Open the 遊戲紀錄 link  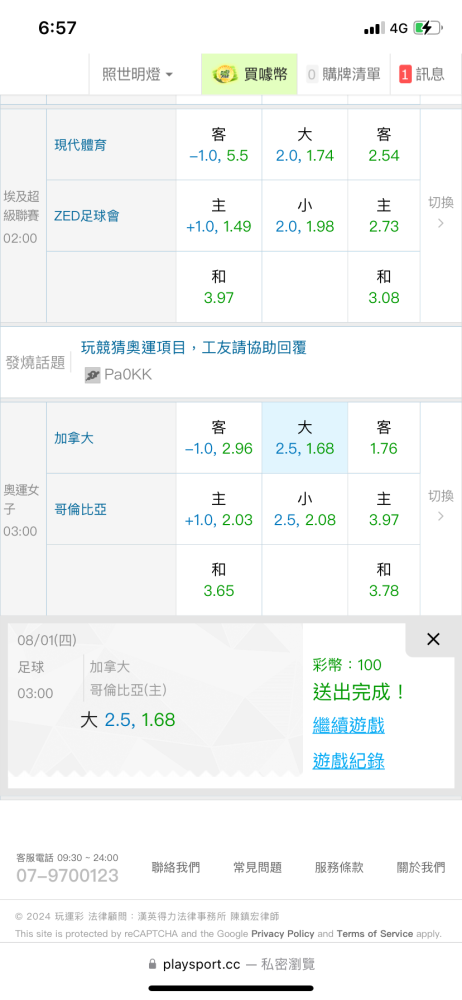348,761
